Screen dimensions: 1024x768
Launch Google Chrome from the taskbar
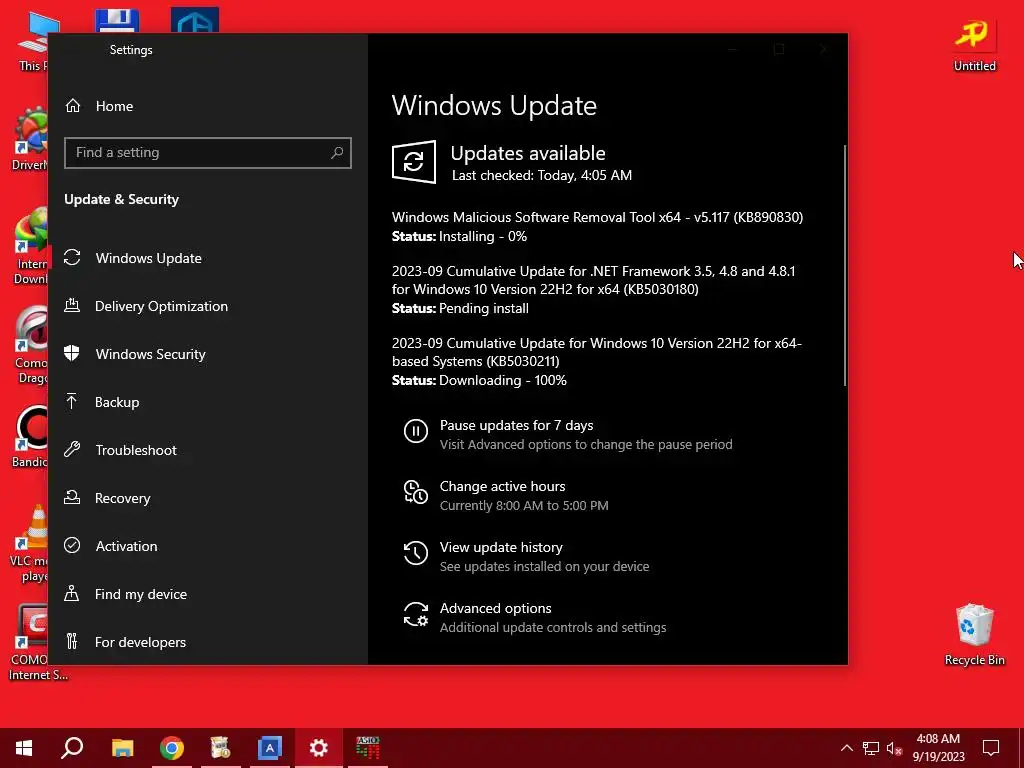(172, 748)
